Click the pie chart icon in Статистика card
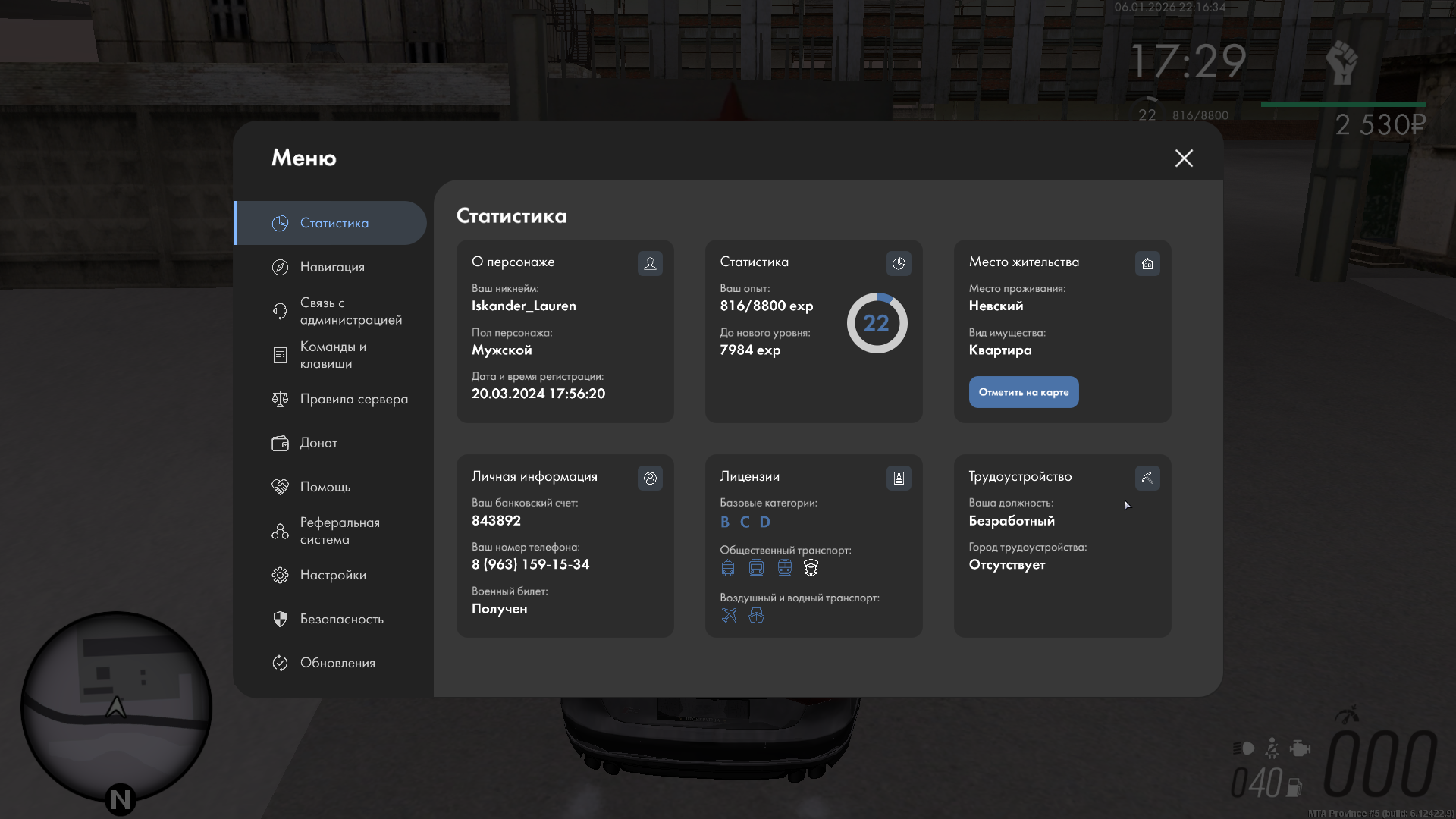Image resolution: width=1456 pixels, height=819 pixels. click(899, 264)
